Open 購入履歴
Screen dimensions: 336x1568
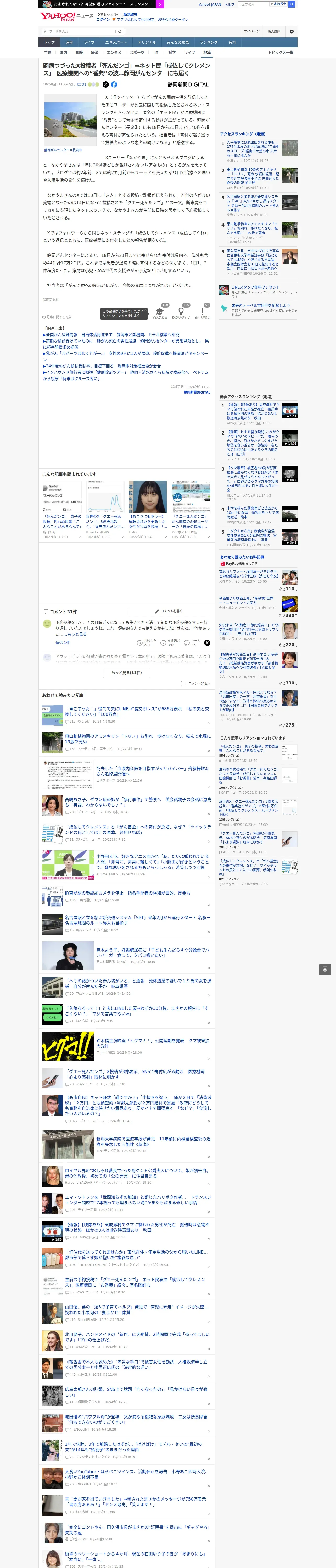click(x=274, y=32)
